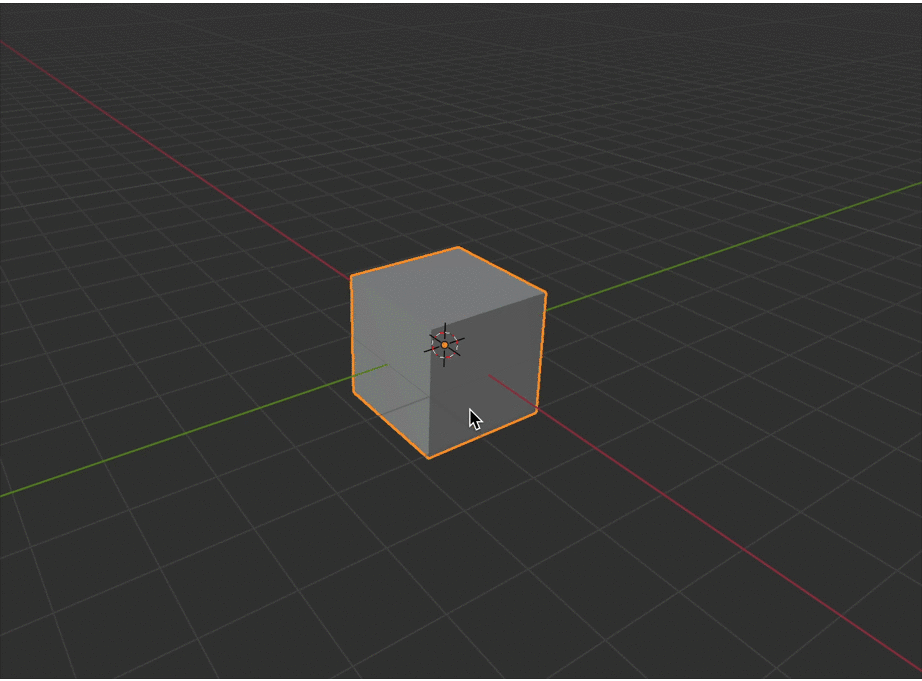Screen dimensions: 922x681
Task: Select the gray cube in the viewport
Action: pyautogui.click(x=448, y=352)
